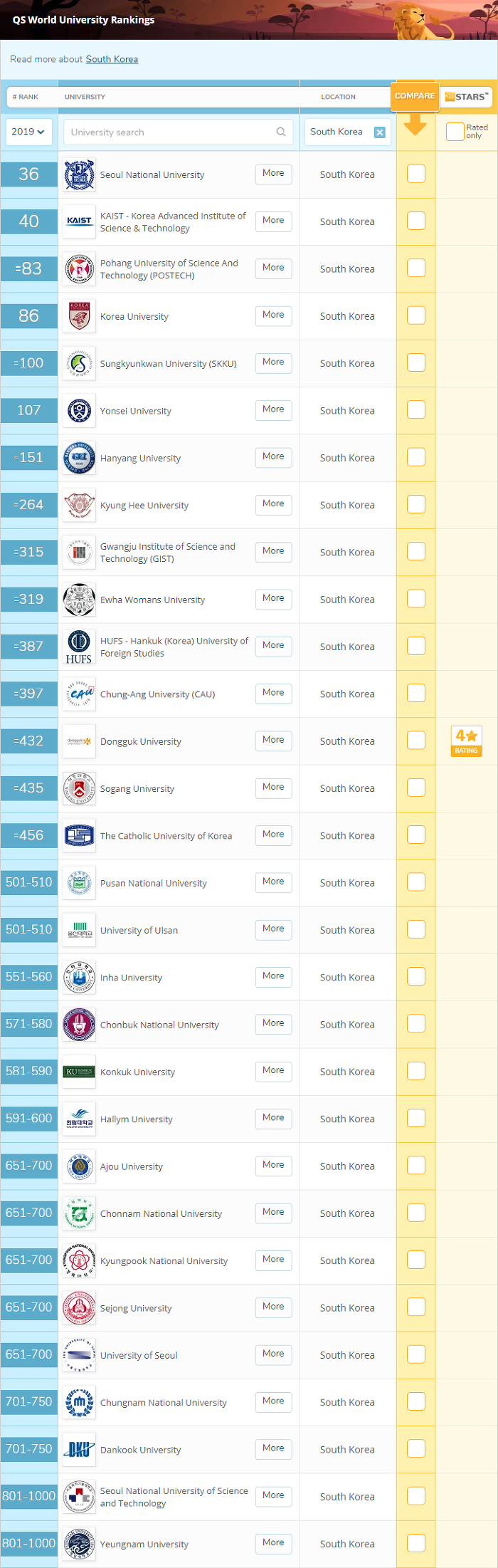Click the Dankook University DKU logo
The width and height of the screenshot is (498, 1568).
[x=79, y=1449]
